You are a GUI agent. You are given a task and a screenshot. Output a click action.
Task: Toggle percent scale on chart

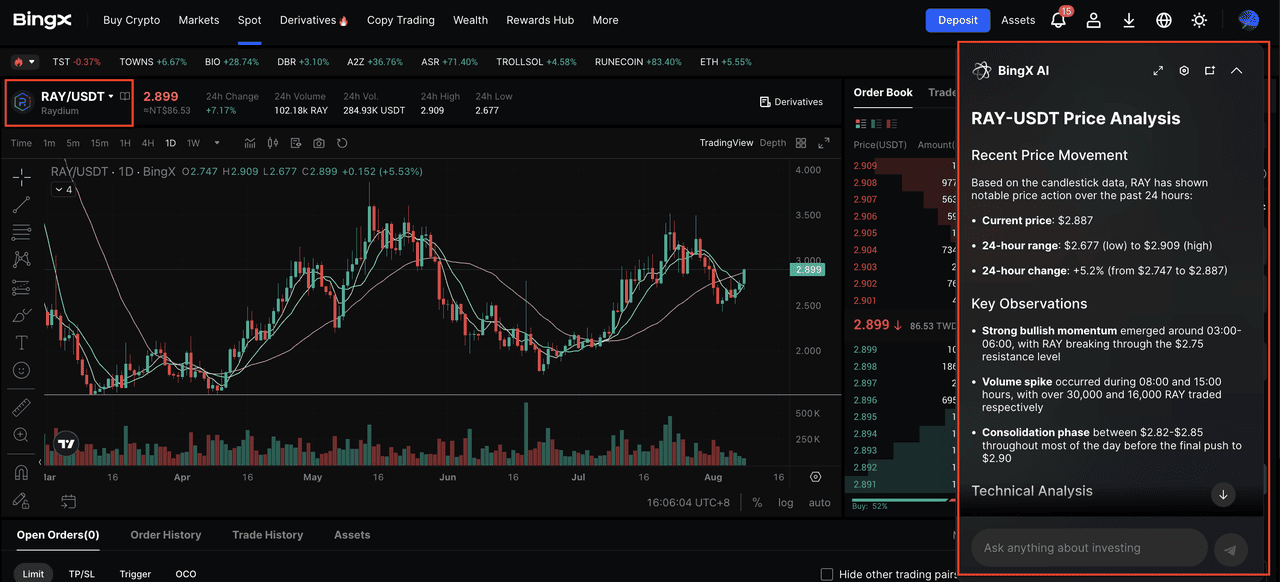tap(757, 502)
